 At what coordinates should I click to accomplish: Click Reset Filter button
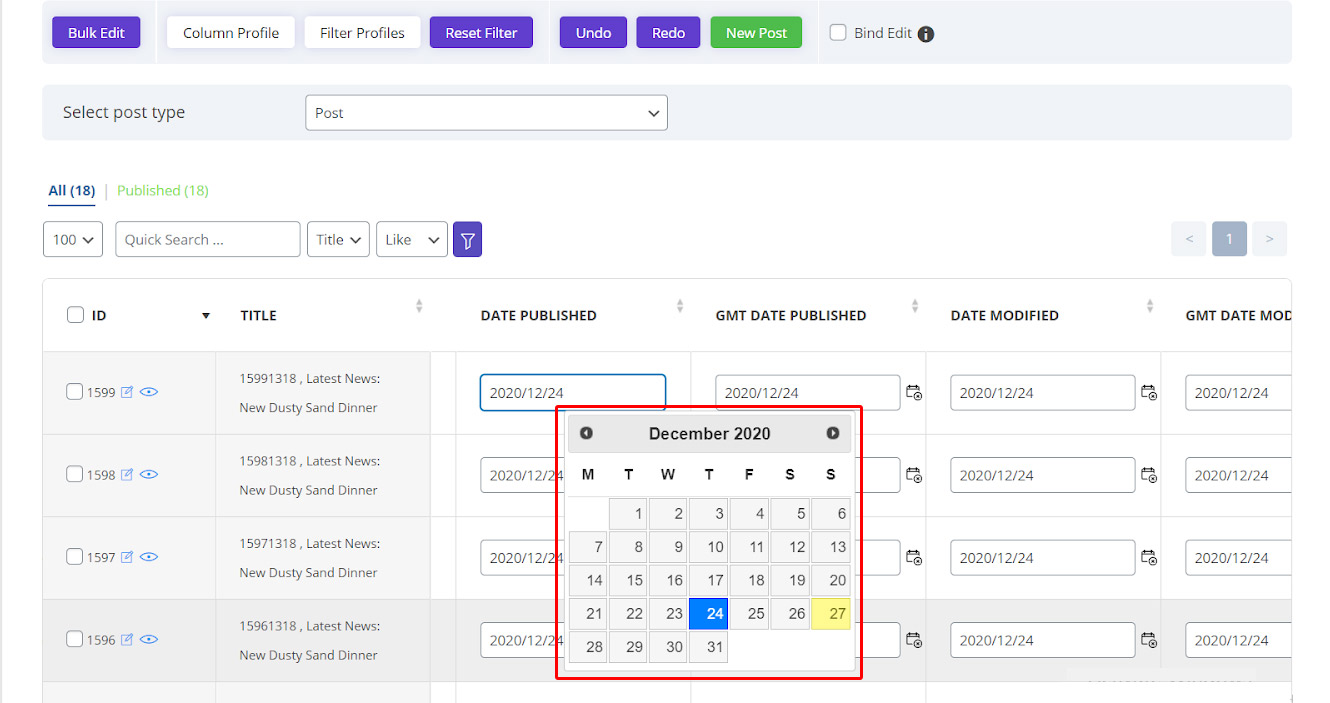(x=481, y=33)
